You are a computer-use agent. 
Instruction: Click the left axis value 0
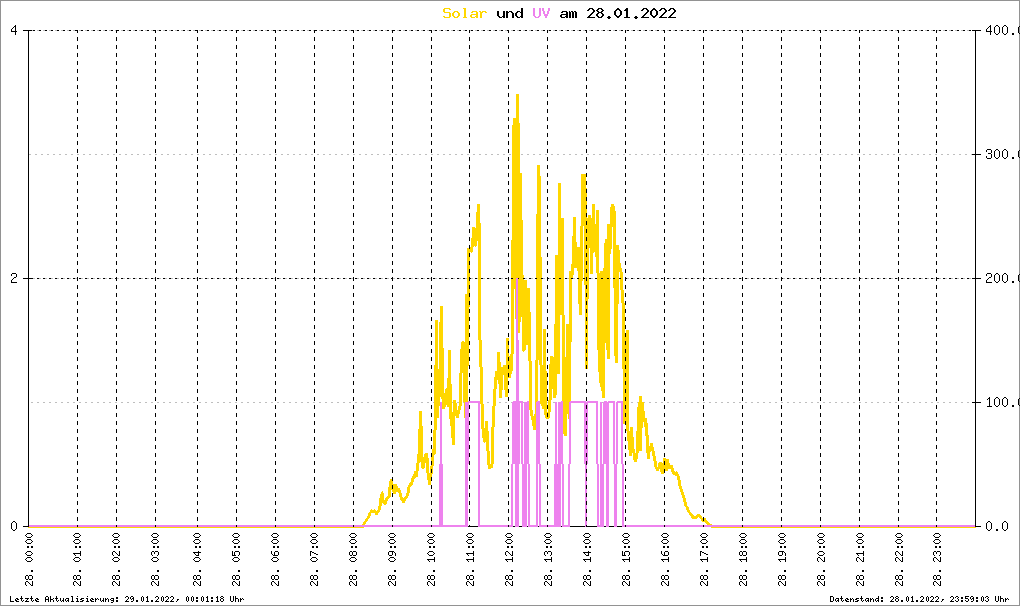[x=14, y=526]
